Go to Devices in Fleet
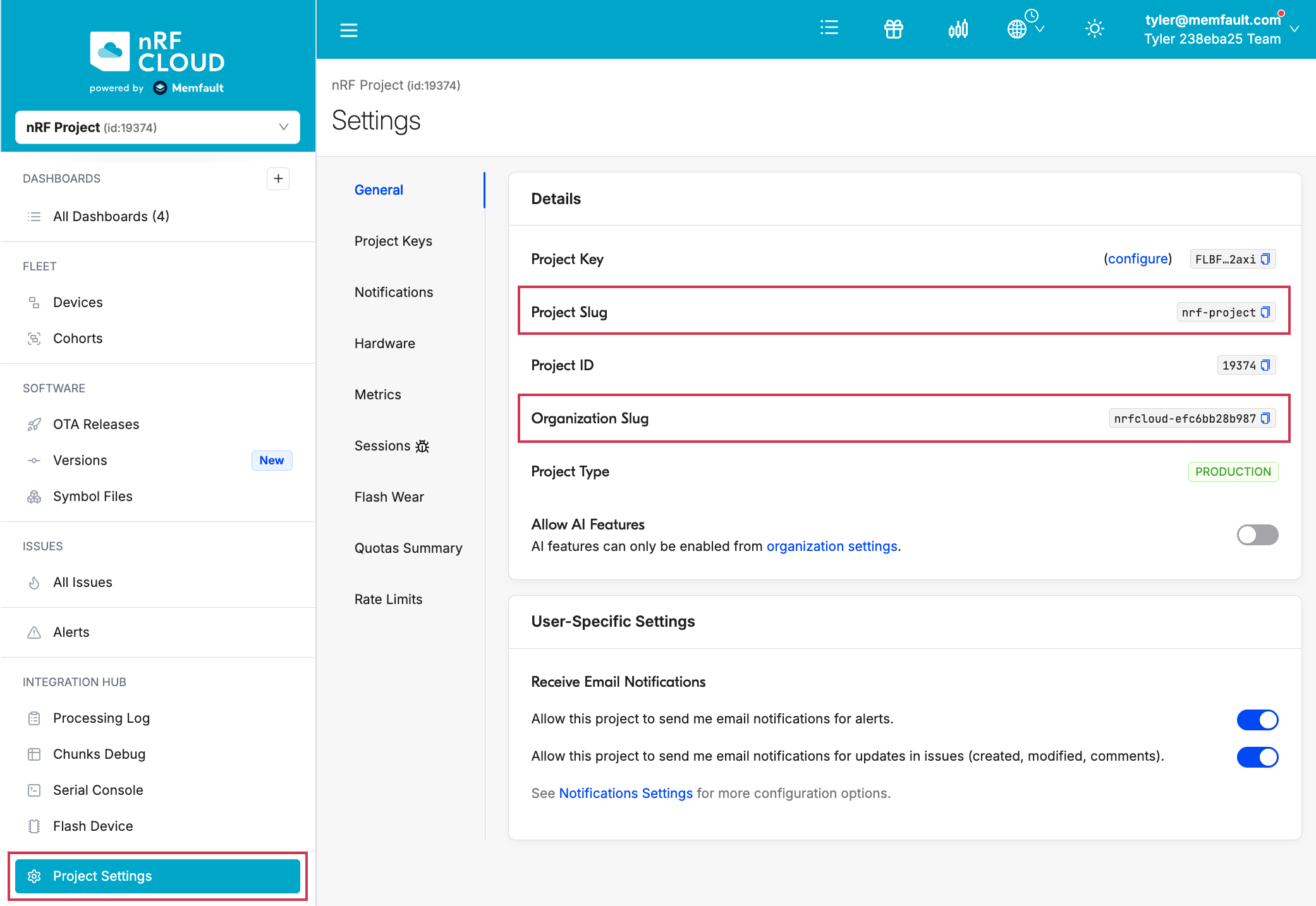This screenshot has width=1316, height=906. tap(78, 302)
